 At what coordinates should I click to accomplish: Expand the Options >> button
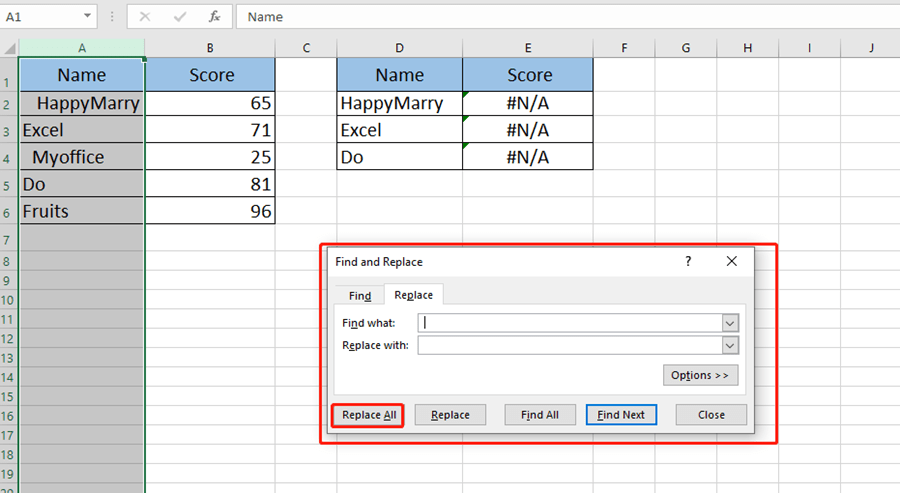pos(700,375)
